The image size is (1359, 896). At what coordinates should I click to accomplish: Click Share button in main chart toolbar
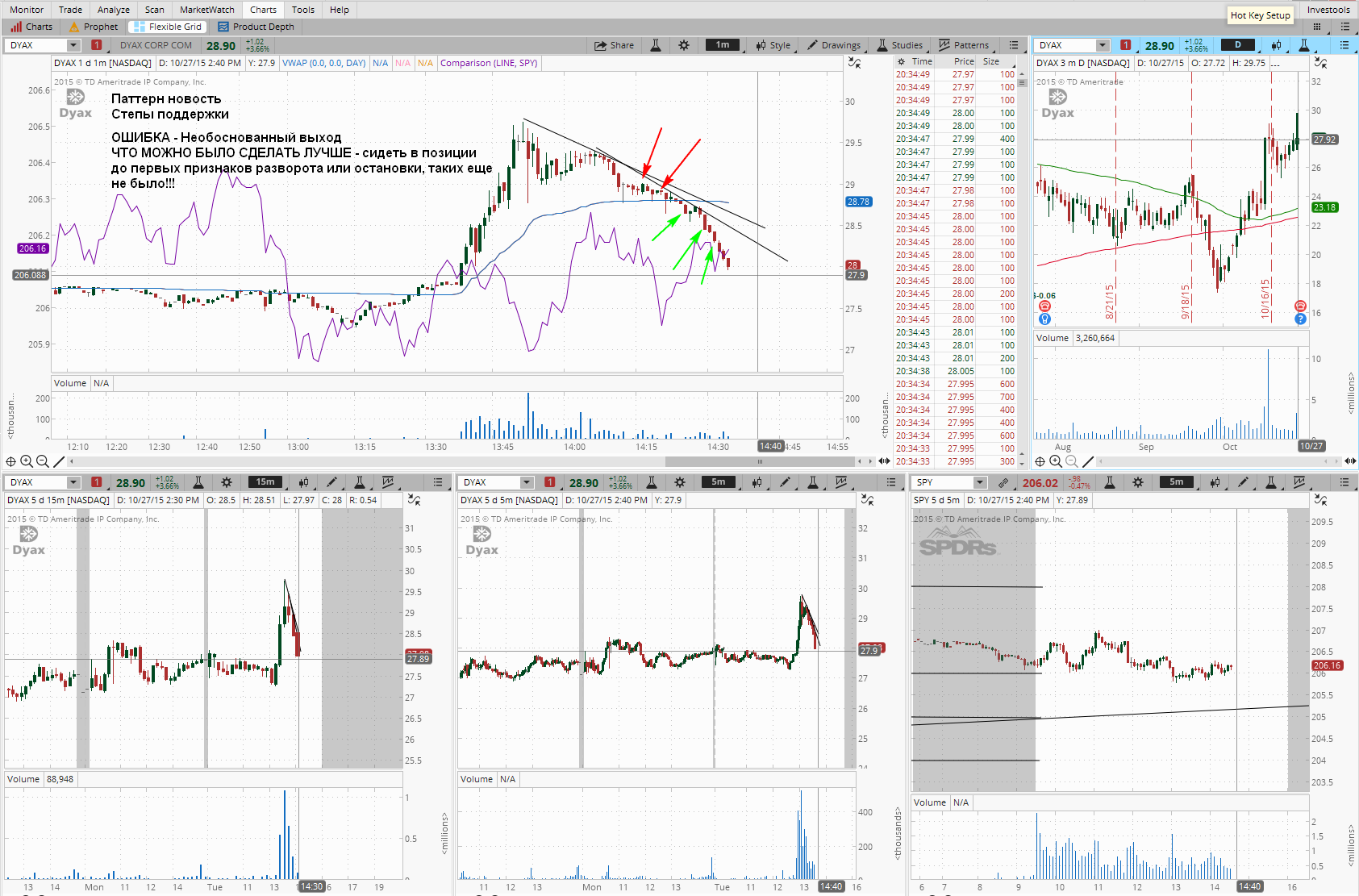tap(615, 45)
